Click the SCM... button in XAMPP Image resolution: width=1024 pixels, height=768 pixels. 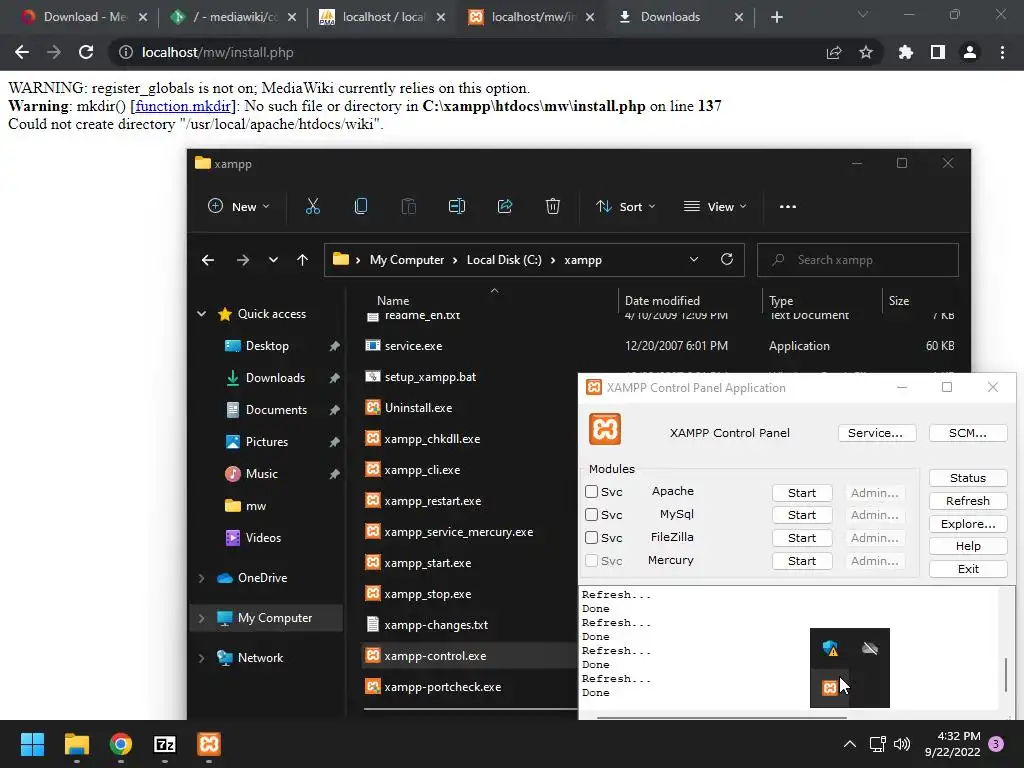click(968, 433)
